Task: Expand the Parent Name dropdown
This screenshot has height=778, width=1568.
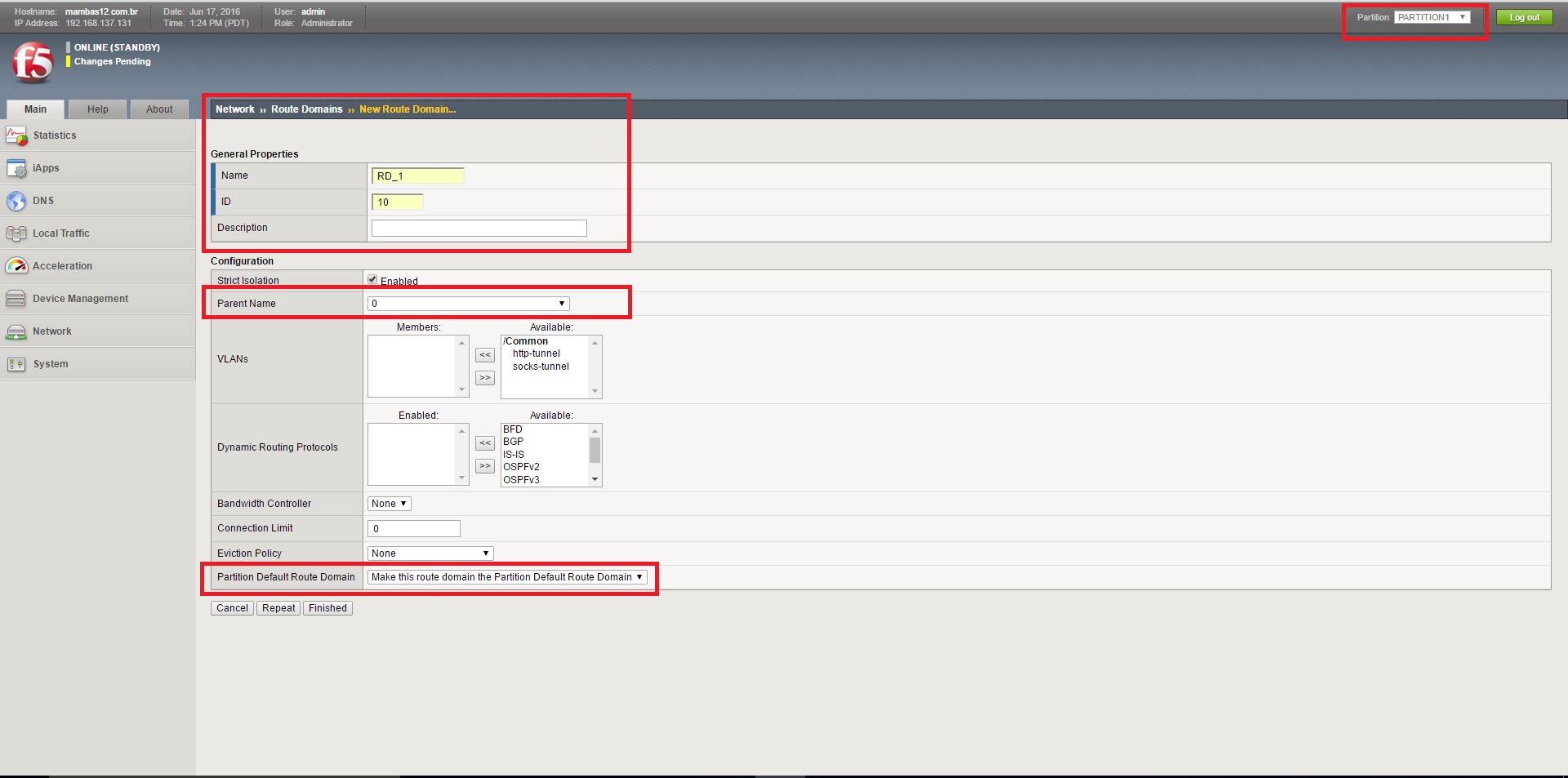Action: [468, 304]
